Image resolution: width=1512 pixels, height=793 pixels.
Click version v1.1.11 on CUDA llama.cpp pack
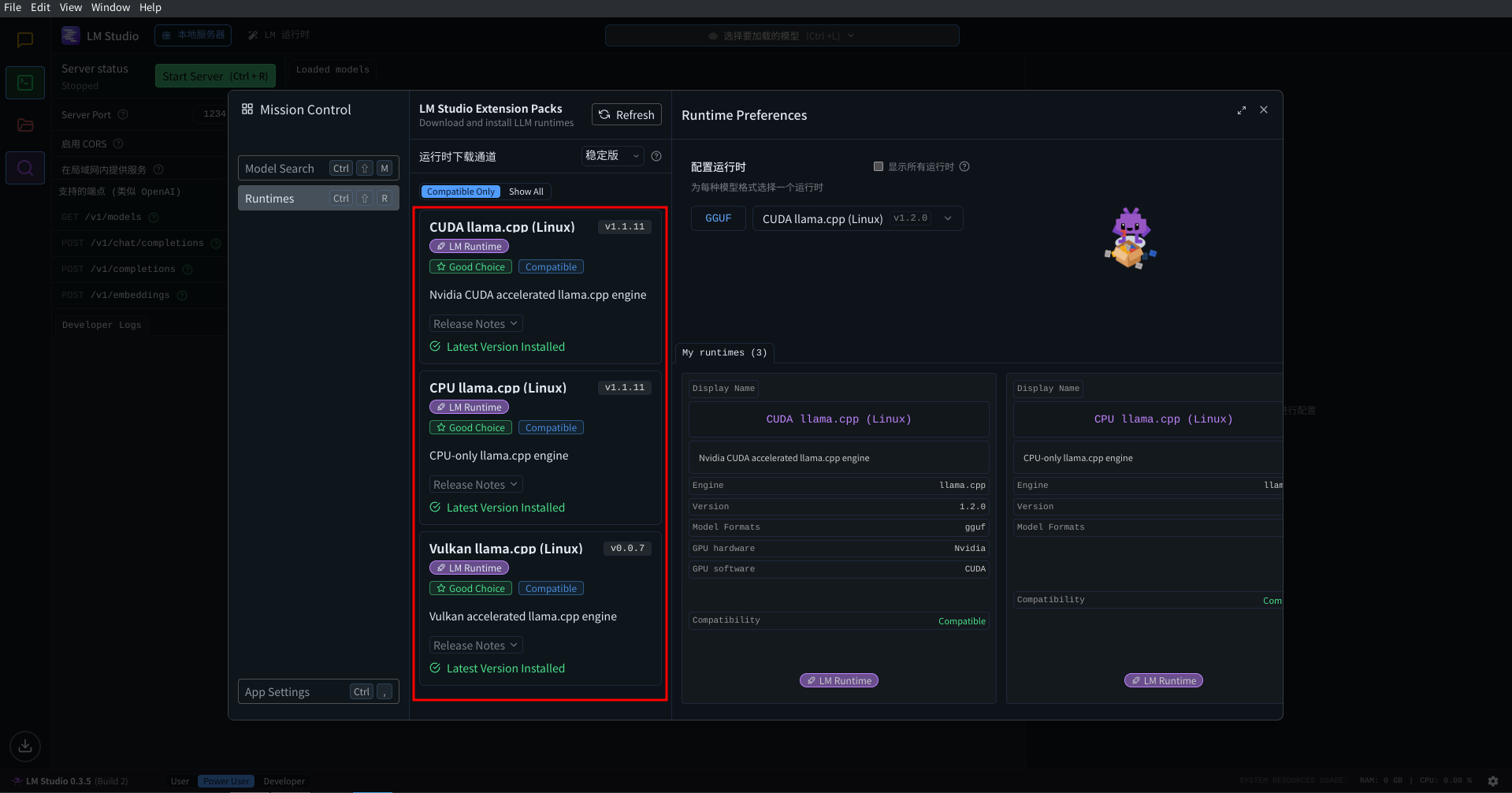tap(625, 226)
